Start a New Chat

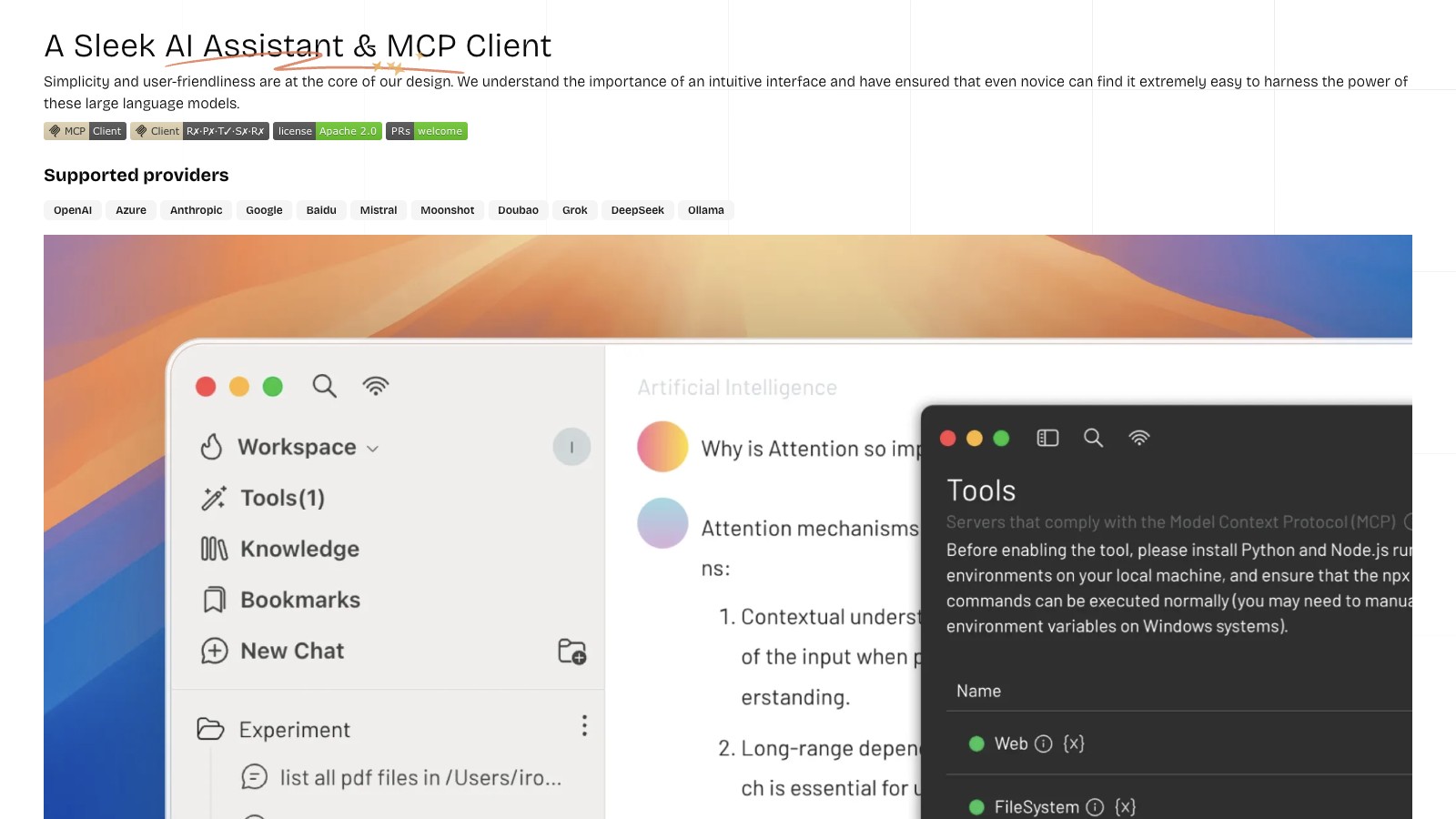(291, 651)
